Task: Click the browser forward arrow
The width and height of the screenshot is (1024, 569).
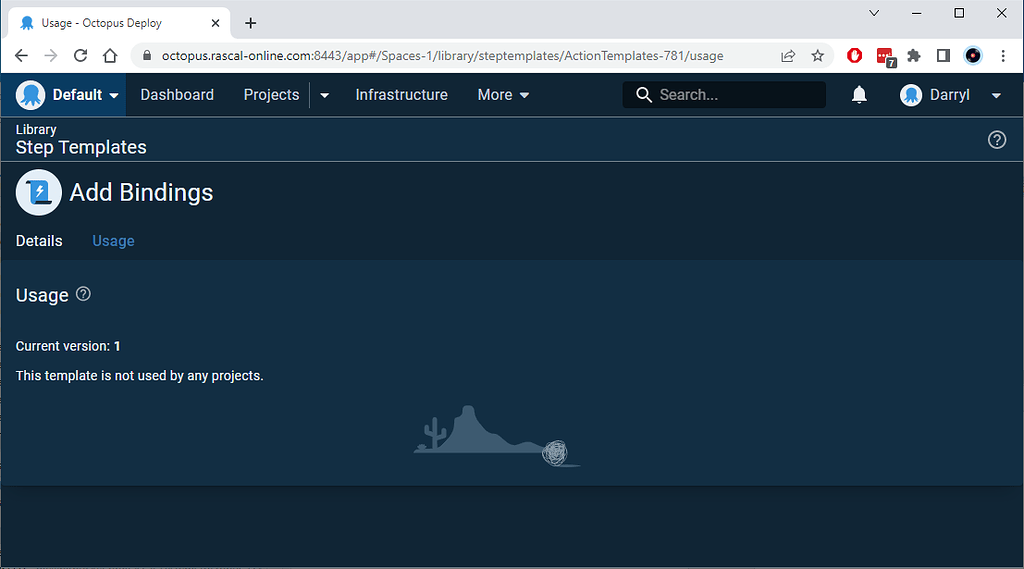Action: point(50,56)
